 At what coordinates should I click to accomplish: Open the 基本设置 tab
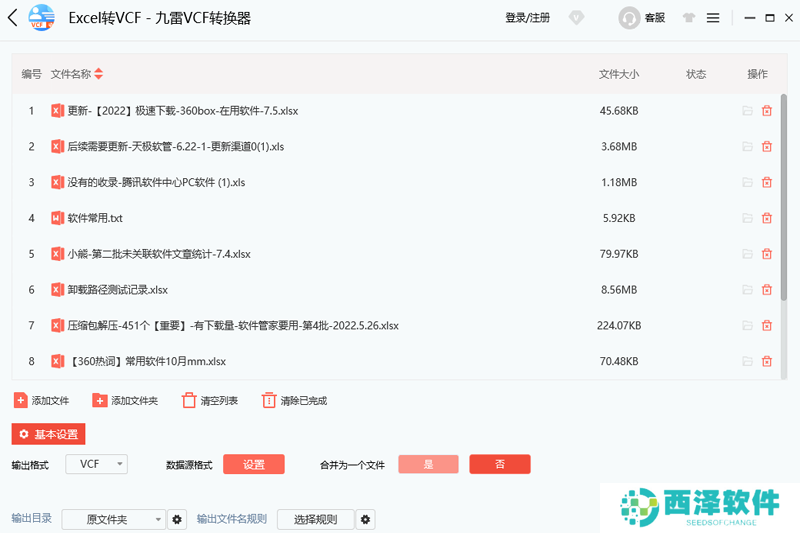[x=48, y=434]
